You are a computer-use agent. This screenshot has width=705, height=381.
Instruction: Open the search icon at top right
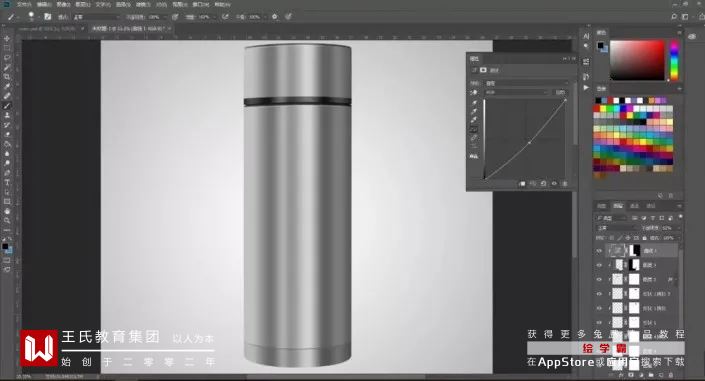(674, 17)
